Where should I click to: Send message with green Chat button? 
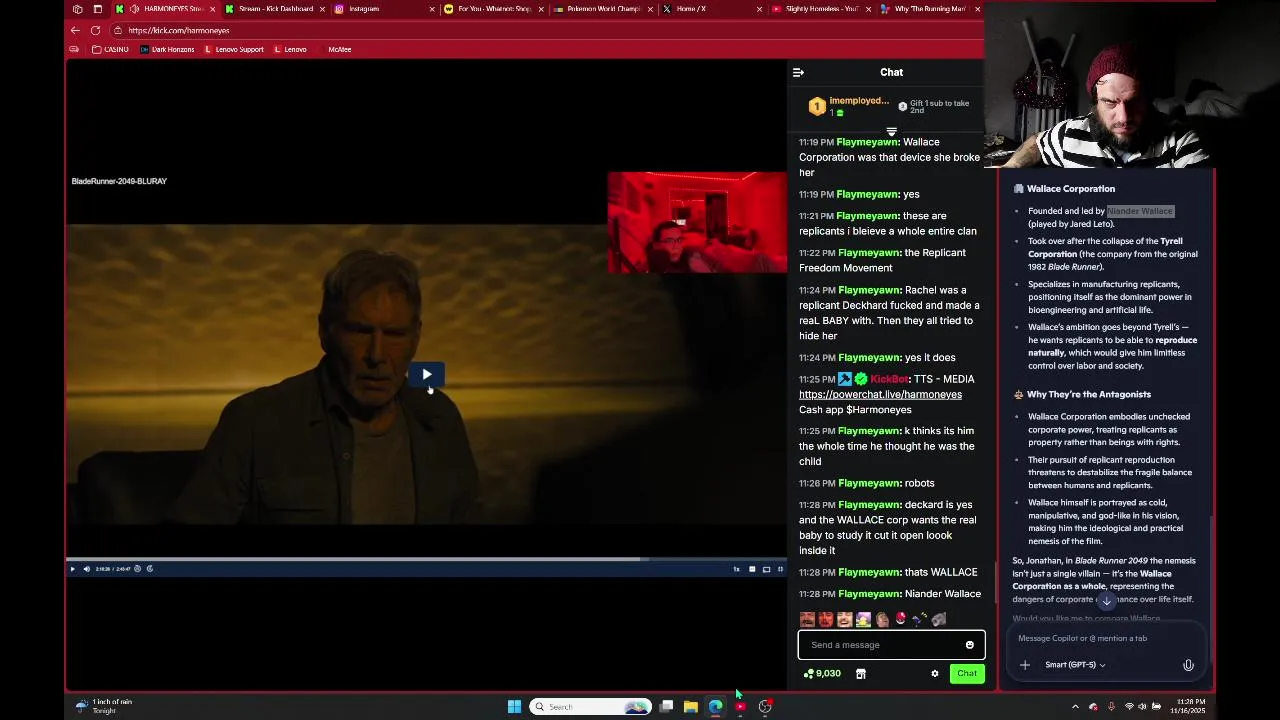click(x=966, y=673)
